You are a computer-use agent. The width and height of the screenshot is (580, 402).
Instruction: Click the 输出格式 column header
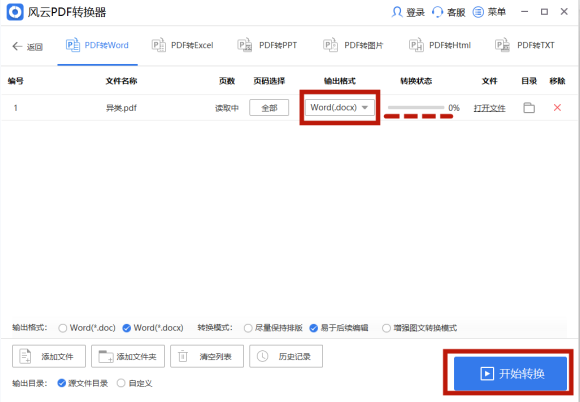tap(340, 81)
